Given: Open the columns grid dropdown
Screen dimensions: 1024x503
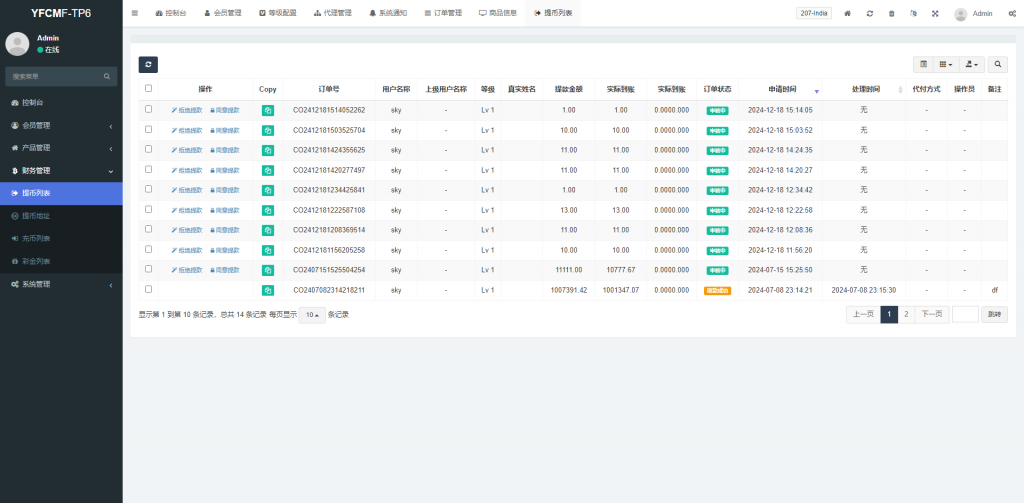Looking at the screenshot, I should click(945, 64).
